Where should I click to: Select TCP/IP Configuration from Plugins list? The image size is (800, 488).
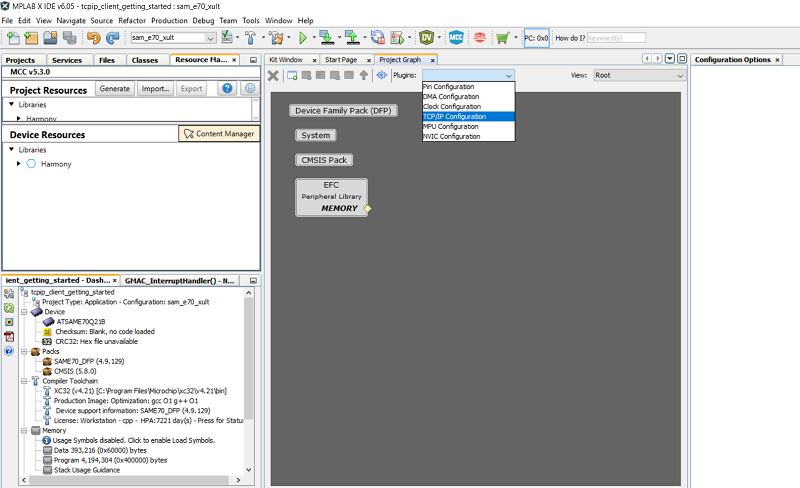468,116
